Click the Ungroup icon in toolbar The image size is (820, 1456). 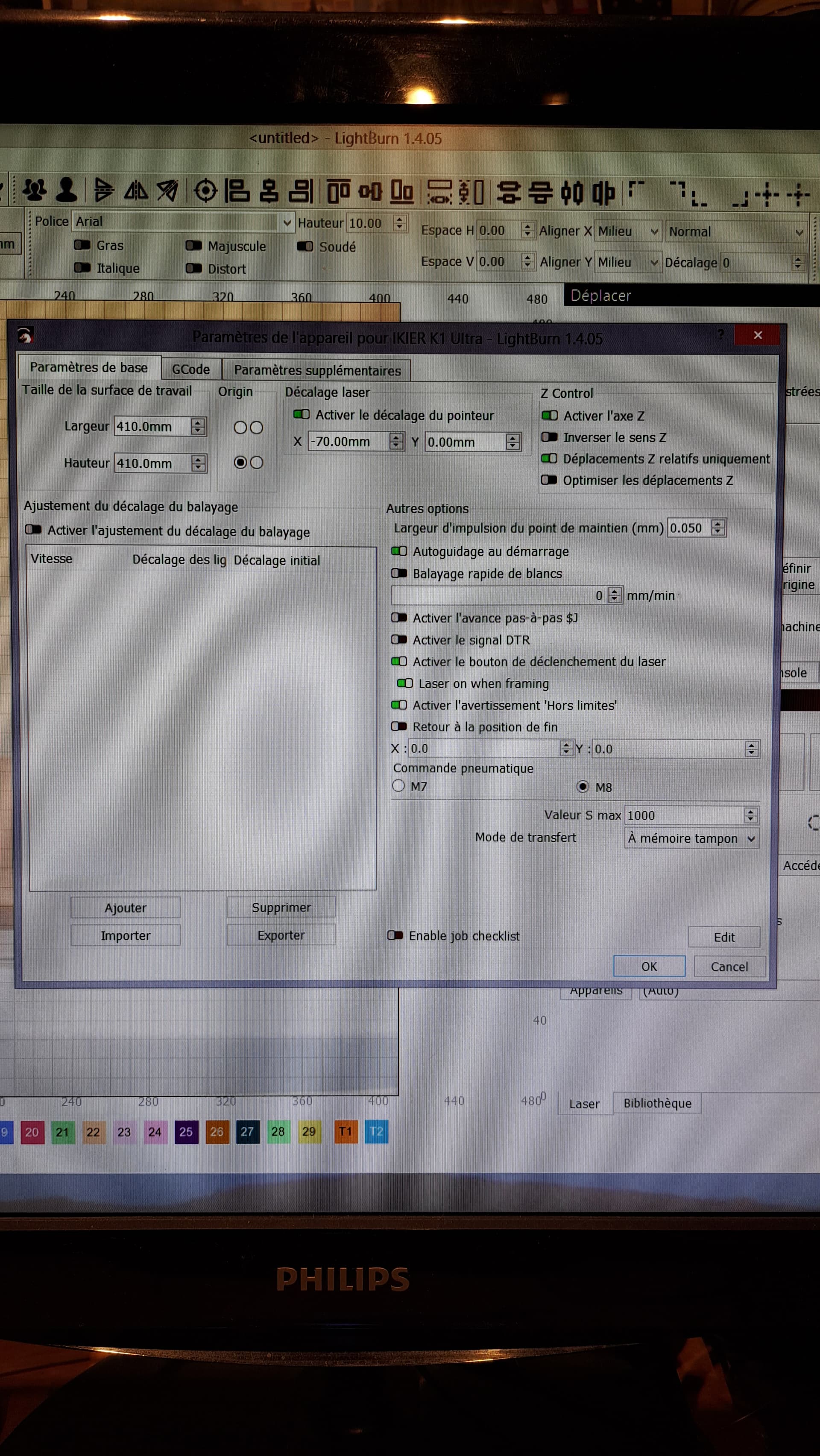(66, 190)
